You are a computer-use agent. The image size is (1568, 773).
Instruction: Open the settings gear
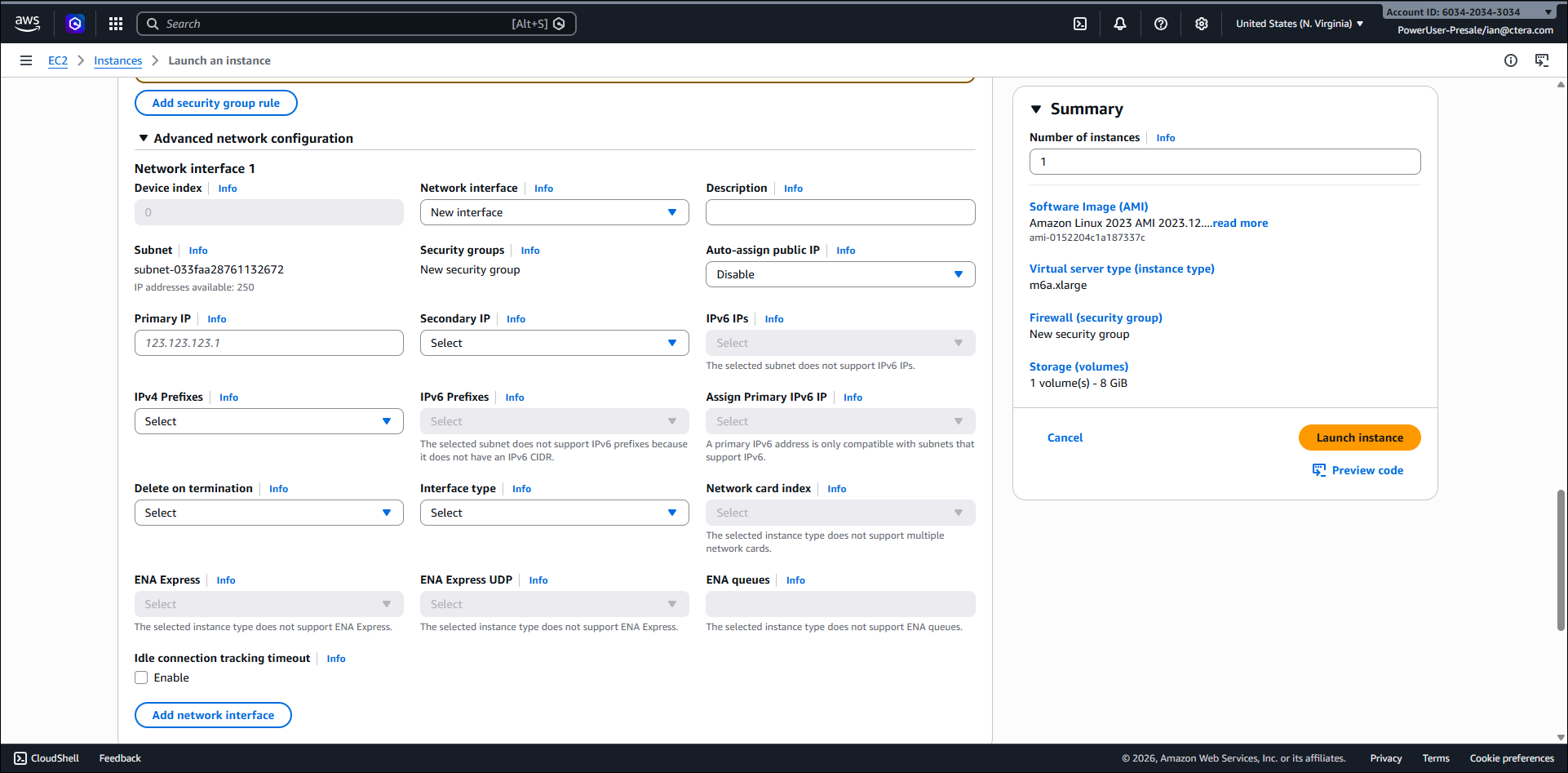coord(1202,24)
